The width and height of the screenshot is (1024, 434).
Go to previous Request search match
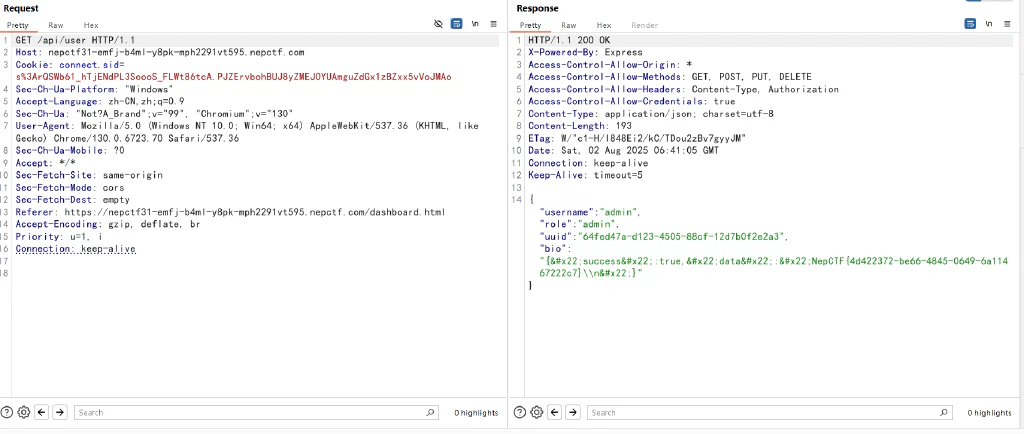(42, 412)
